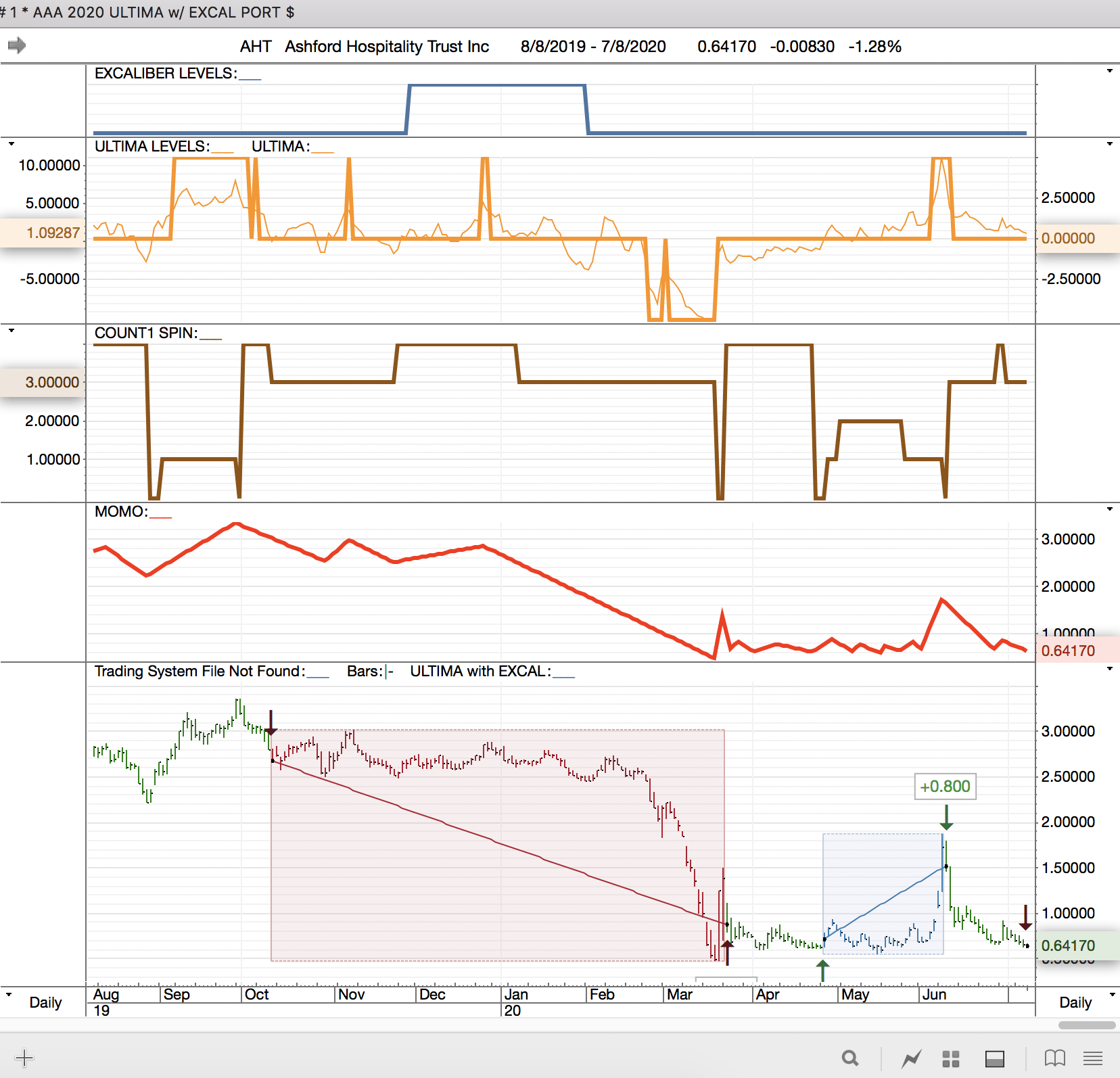Screen dimensions: 1120x1078
Task: Click the Bars legend label
Action: pos(365,671)
